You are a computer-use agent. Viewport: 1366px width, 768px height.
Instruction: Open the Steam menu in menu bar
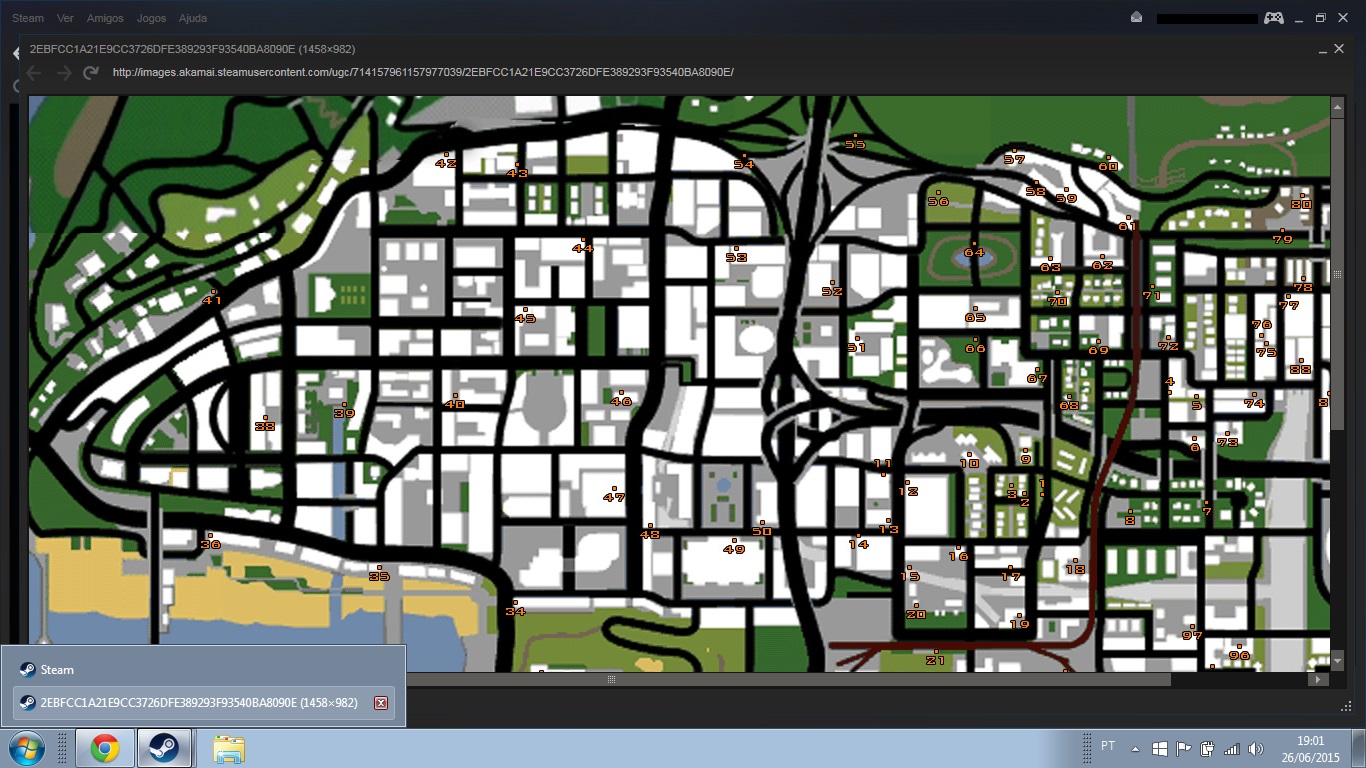[x=28, y=18]
